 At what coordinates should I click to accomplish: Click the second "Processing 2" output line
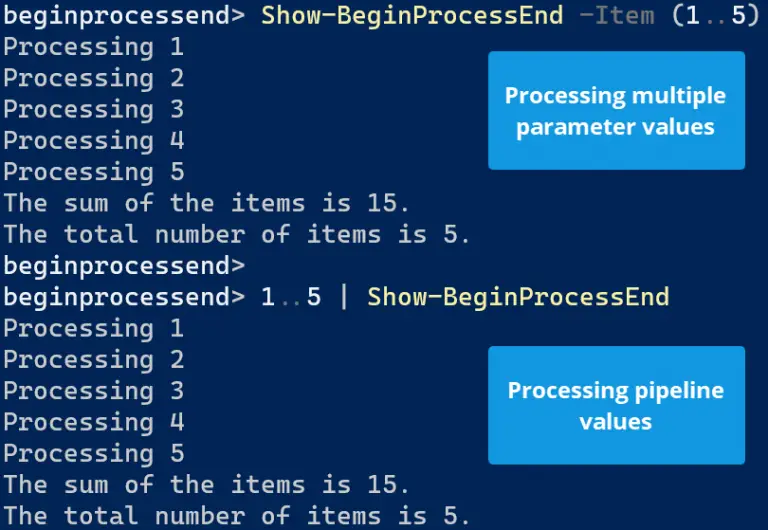pyautogui.click(x=94, y=361)
